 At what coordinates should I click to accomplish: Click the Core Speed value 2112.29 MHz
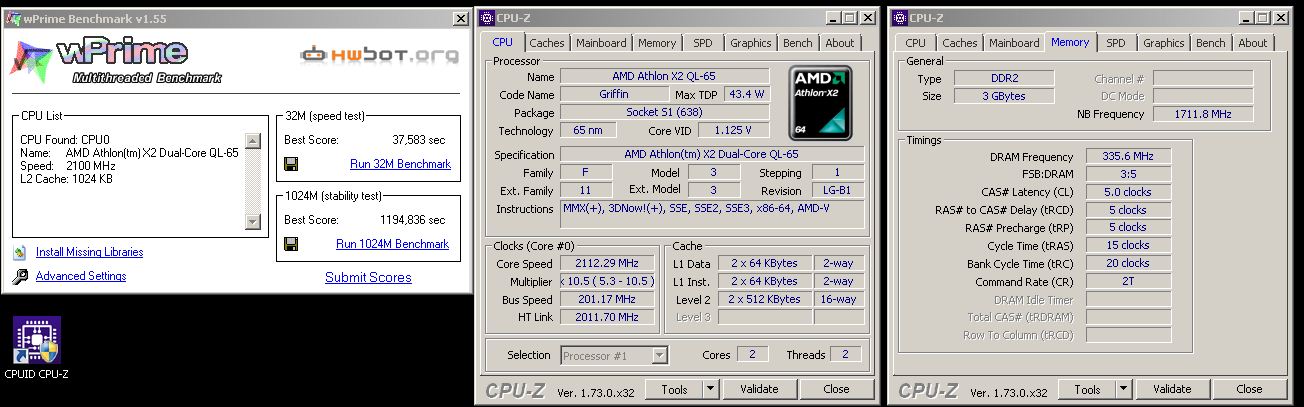(x=608, y=264)
